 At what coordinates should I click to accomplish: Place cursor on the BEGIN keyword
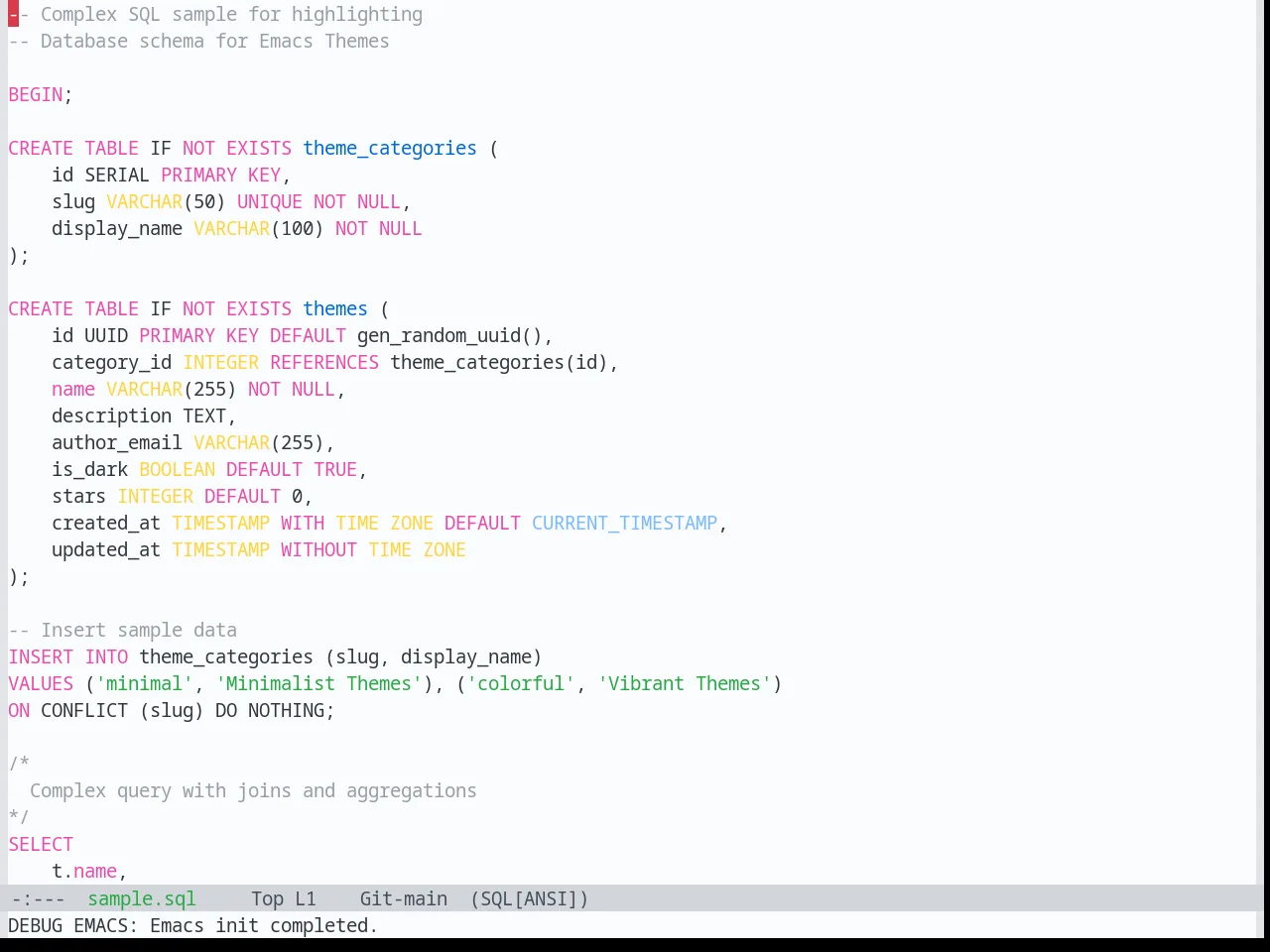[36, 94]
